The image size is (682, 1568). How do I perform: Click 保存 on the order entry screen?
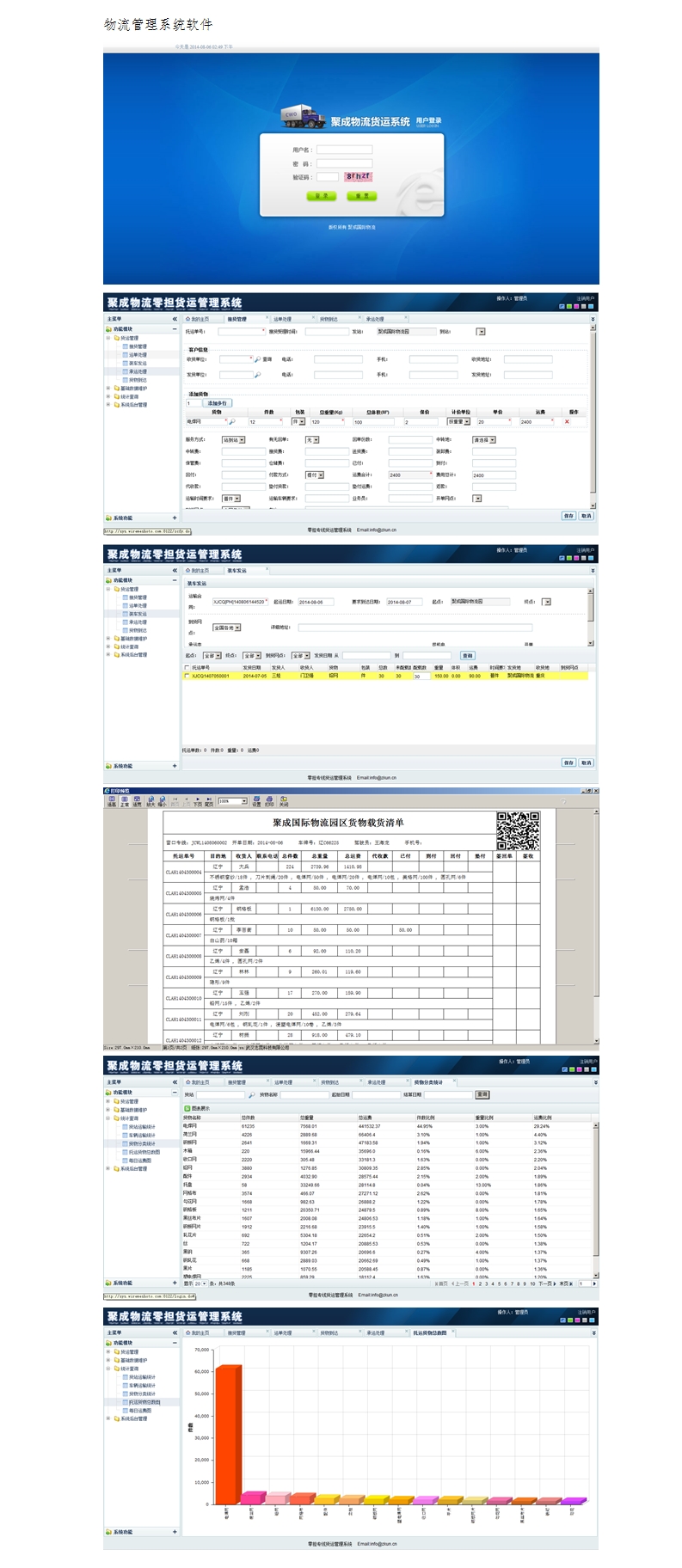tap(568, 516)
